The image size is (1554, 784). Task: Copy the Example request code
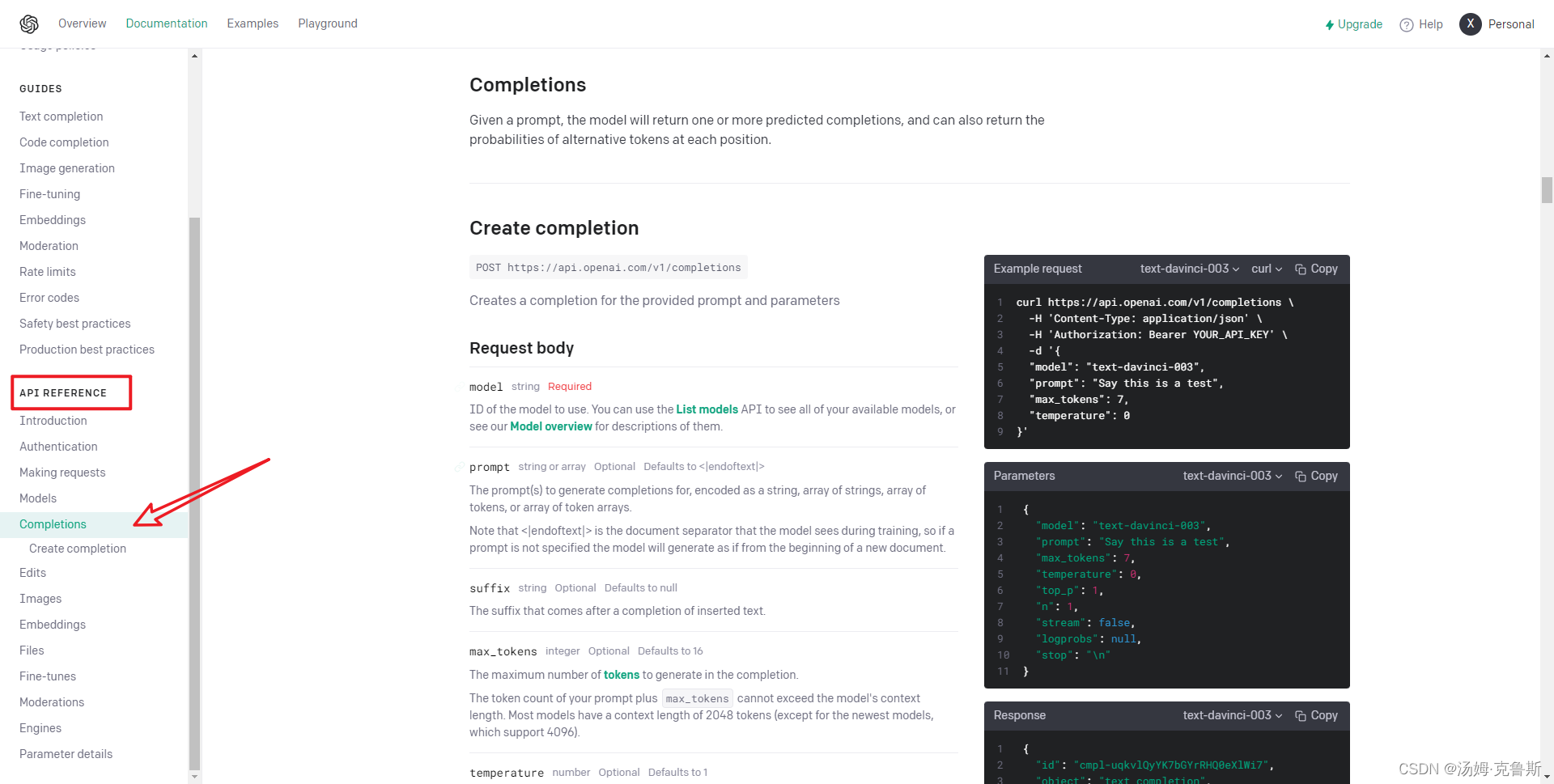pyautogui.click(x=1316, y=269)
